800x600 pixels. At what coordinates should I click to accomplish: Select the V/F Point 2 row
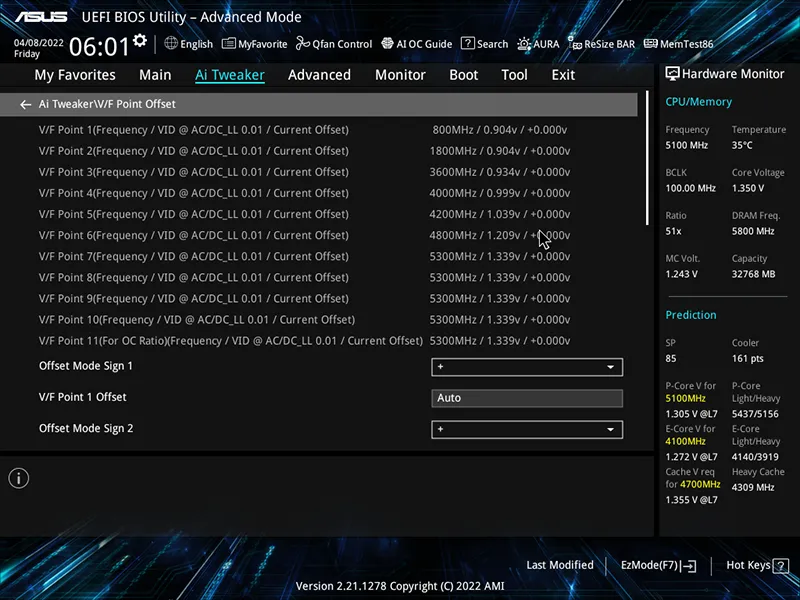(x=304, y=151)
